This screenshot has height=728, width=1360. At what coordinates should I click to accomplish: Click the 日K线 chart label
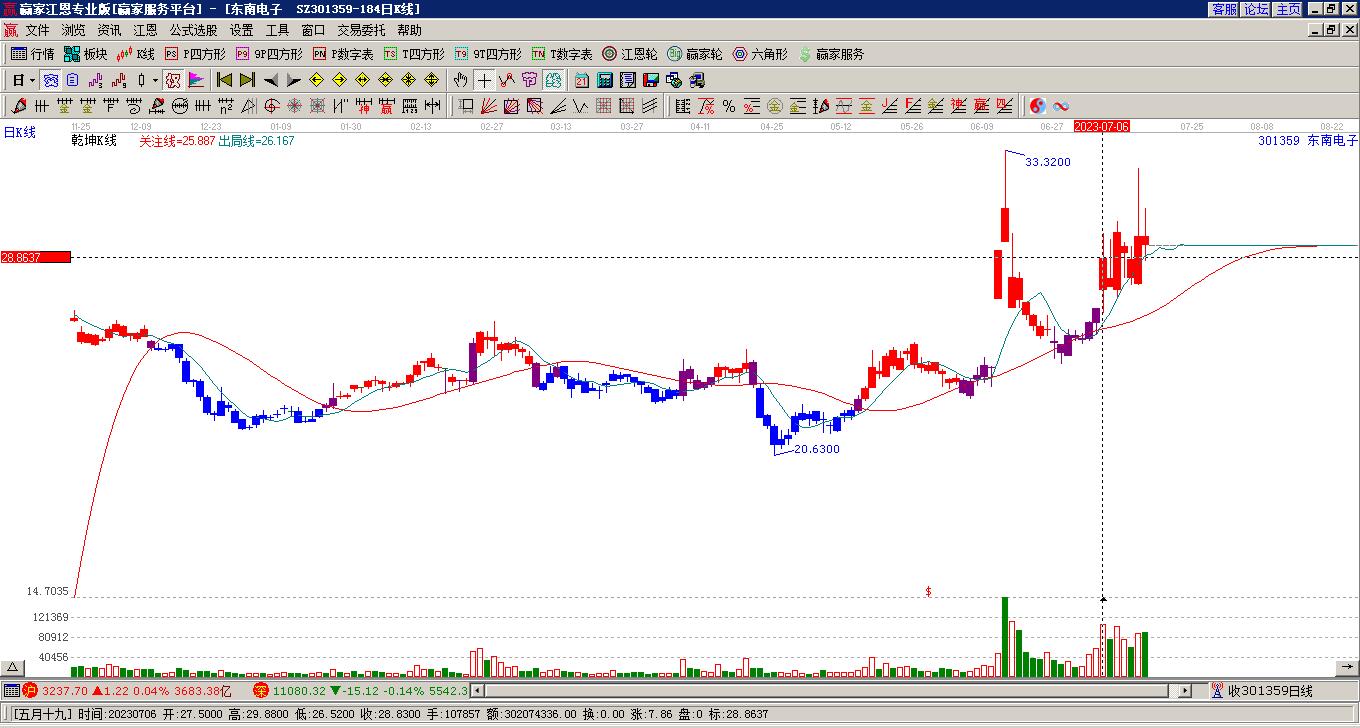19,132
